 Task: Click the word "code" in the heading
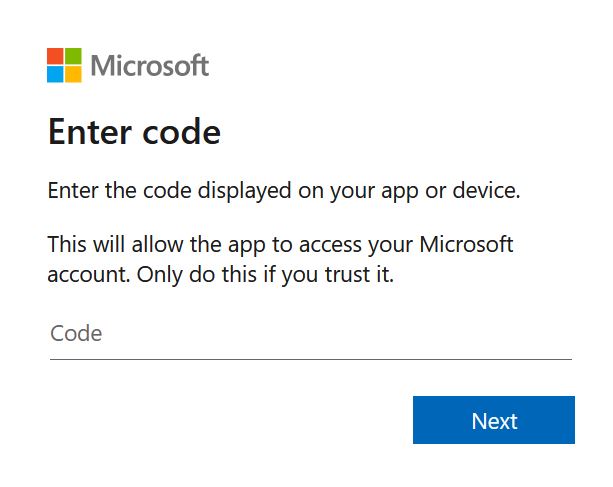pos(181,132)
